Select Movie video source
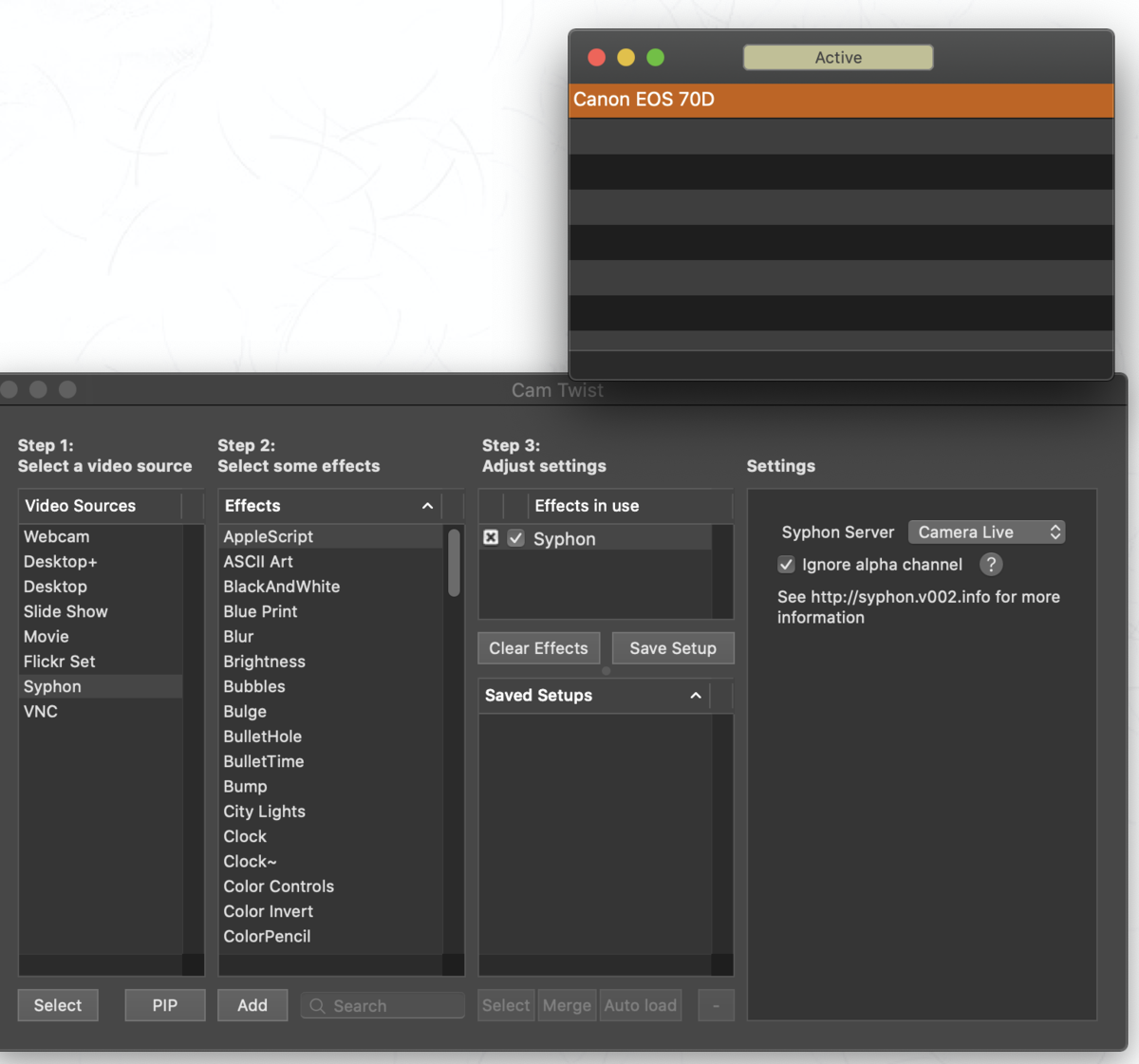The height and width of the screenshot is (1064, 1139). [x=101, y=637]
